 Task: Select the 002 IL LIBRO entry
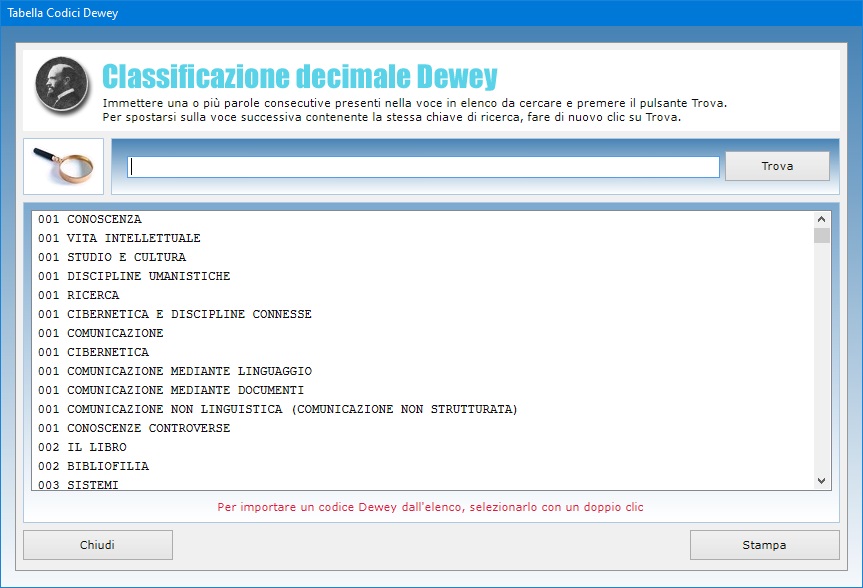point(82,447)
